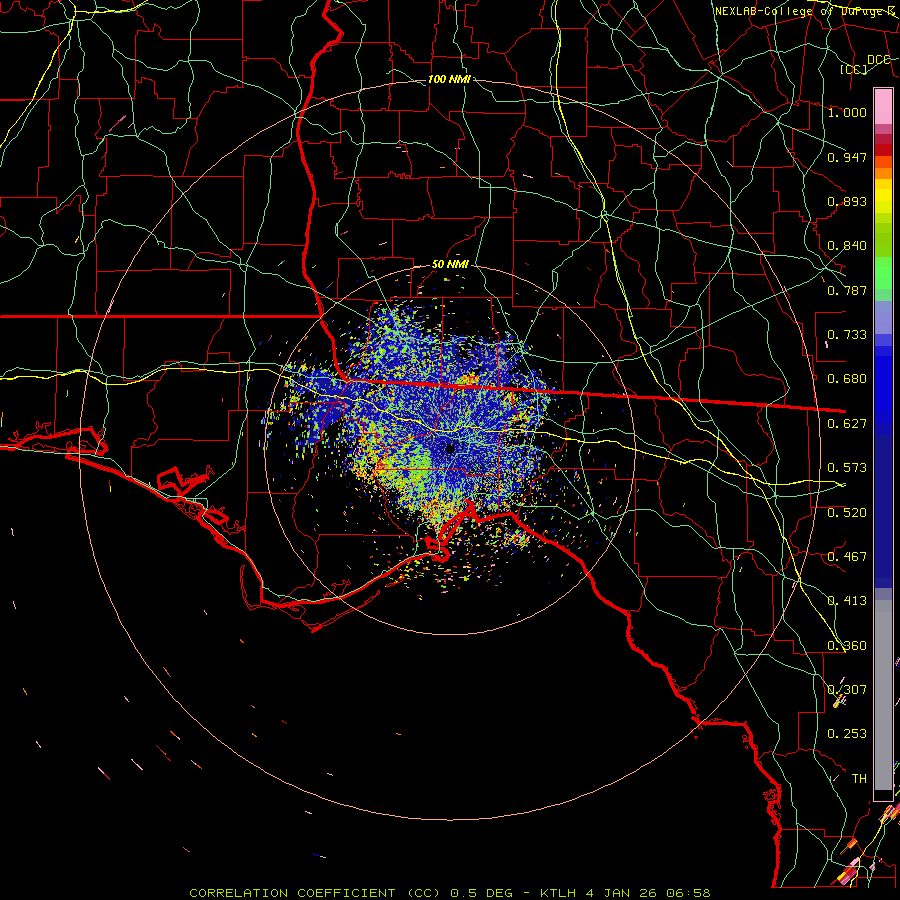The height and width of the screenshot is (900, 900).
Task: Click the light periwinkle segment of the color bar
Action: tap(883, 318)
